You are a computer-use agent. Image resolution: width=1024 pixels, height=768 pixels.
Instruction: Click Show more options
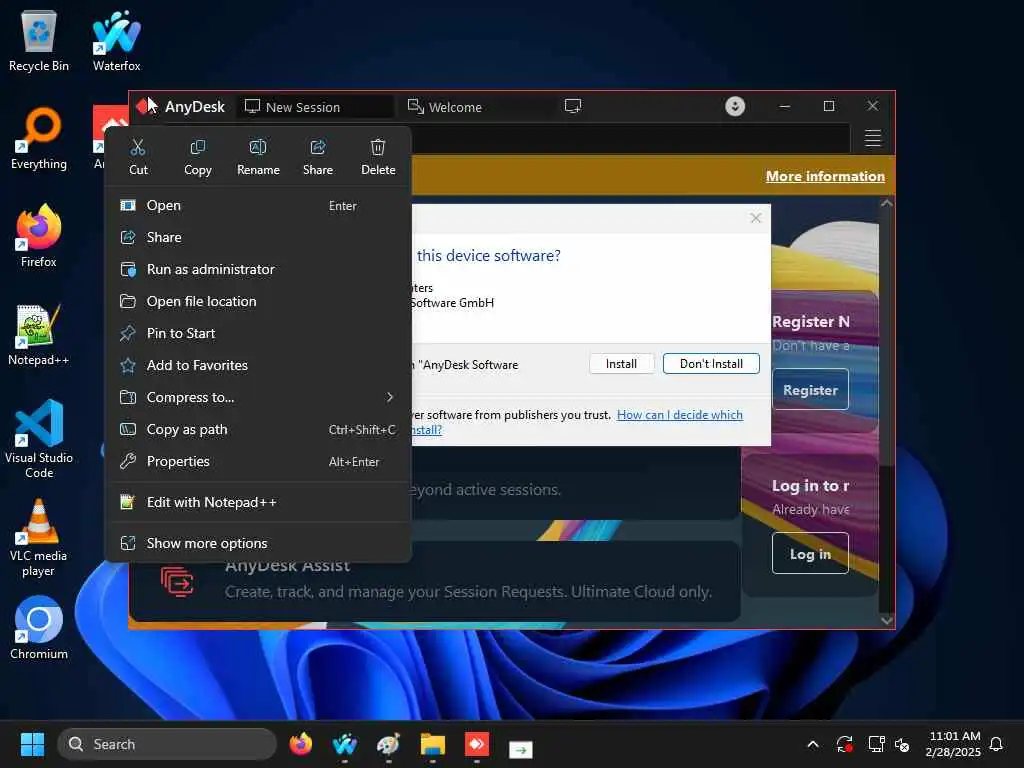click(x=259, y=543)
